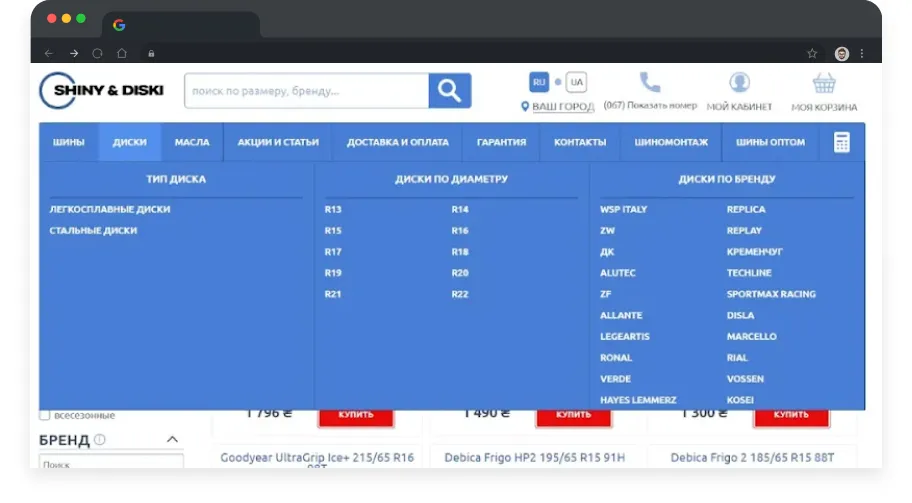
Task: Open MARCELLO brand link
Action: click(x=751, y=337)
